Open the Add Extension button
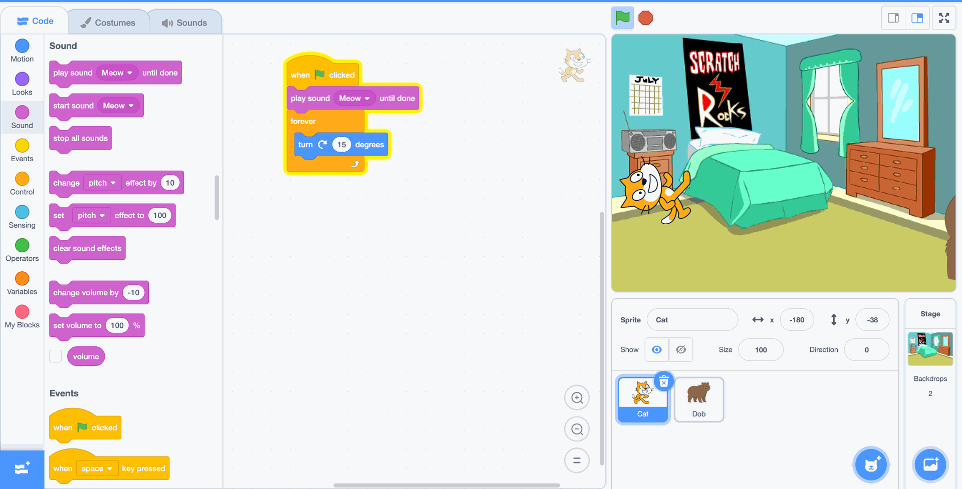Image resolution: width=962 pixels, height=489 pixels. pos(22,467)
